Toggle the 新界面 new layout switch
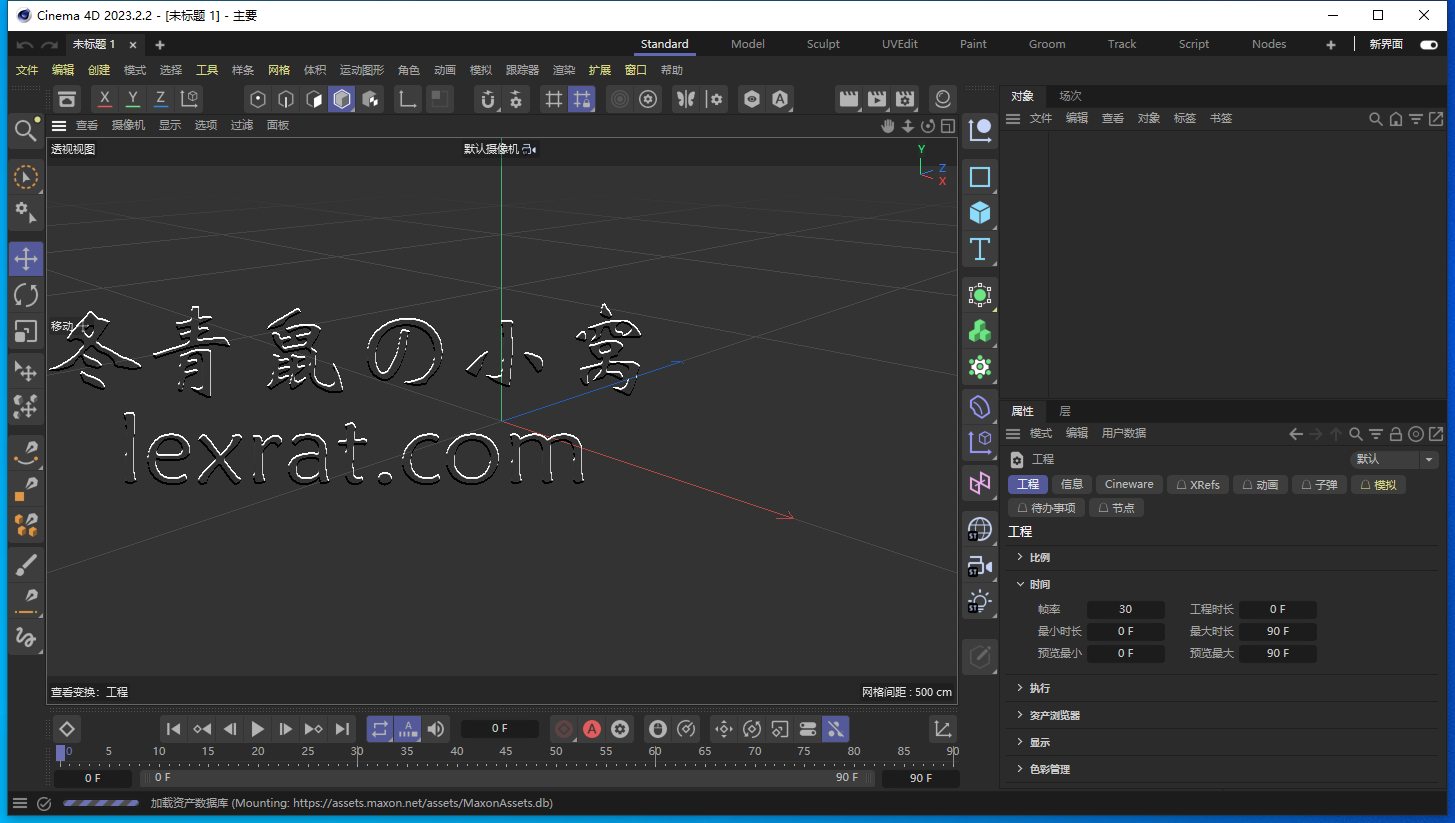 (1428, 45)
